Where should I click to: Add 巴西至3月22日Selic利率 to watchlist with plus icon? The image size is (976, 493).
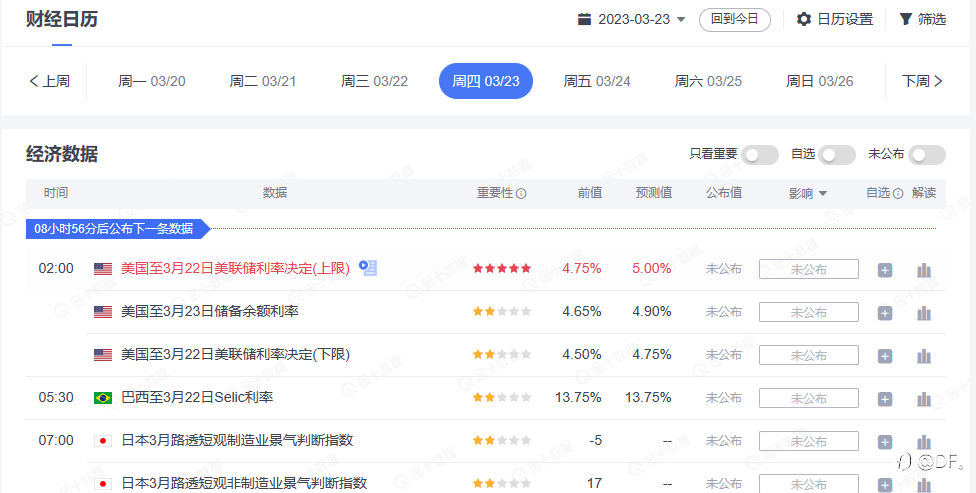[885, 399]
